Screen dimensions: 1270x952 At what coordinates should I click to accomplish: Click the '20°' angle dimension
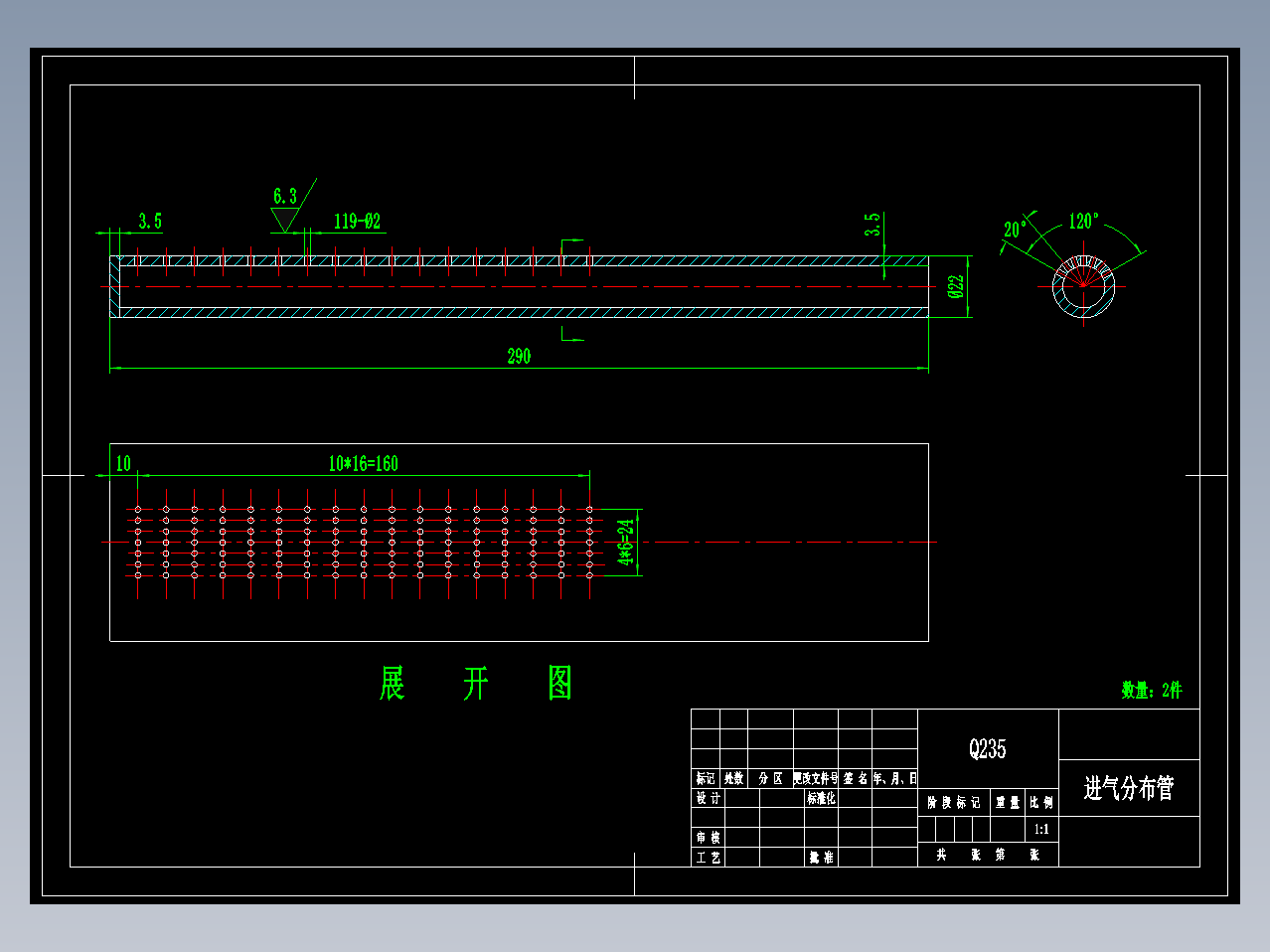click(x=1015, y=230)
